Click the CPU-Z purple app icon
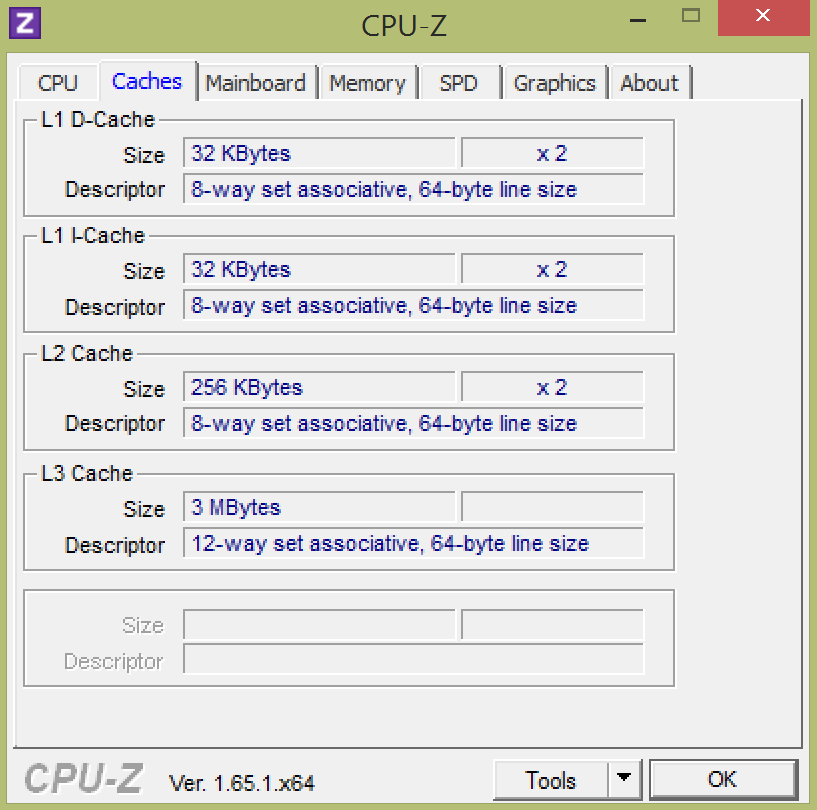 click(x=25, y=21)
